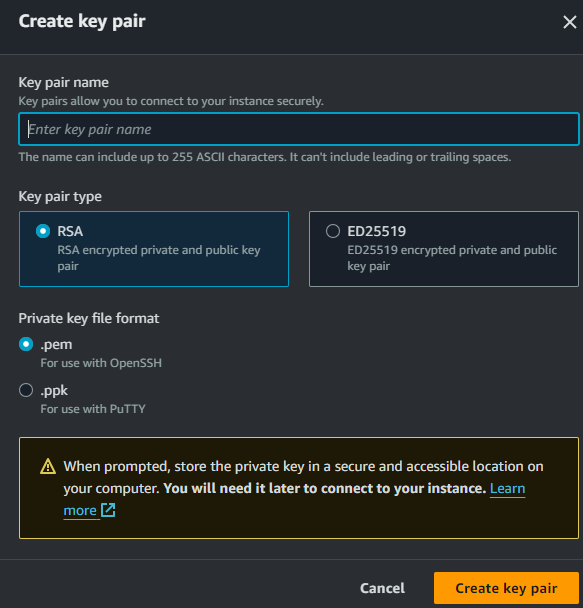This screenshot has height=608, width=583.
Task: Click the external link icon after 'more'
Action: click(108, 510)
